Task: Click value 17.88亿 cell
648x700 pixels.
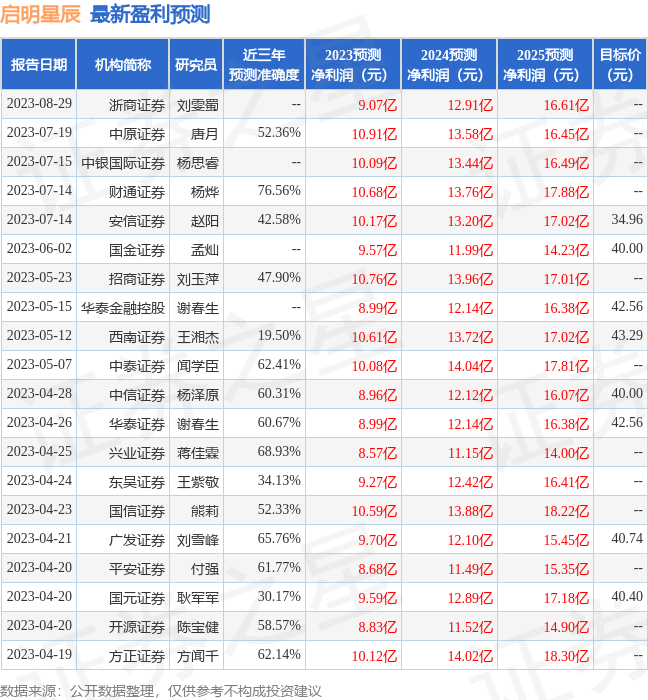Action: click(566, 192)
